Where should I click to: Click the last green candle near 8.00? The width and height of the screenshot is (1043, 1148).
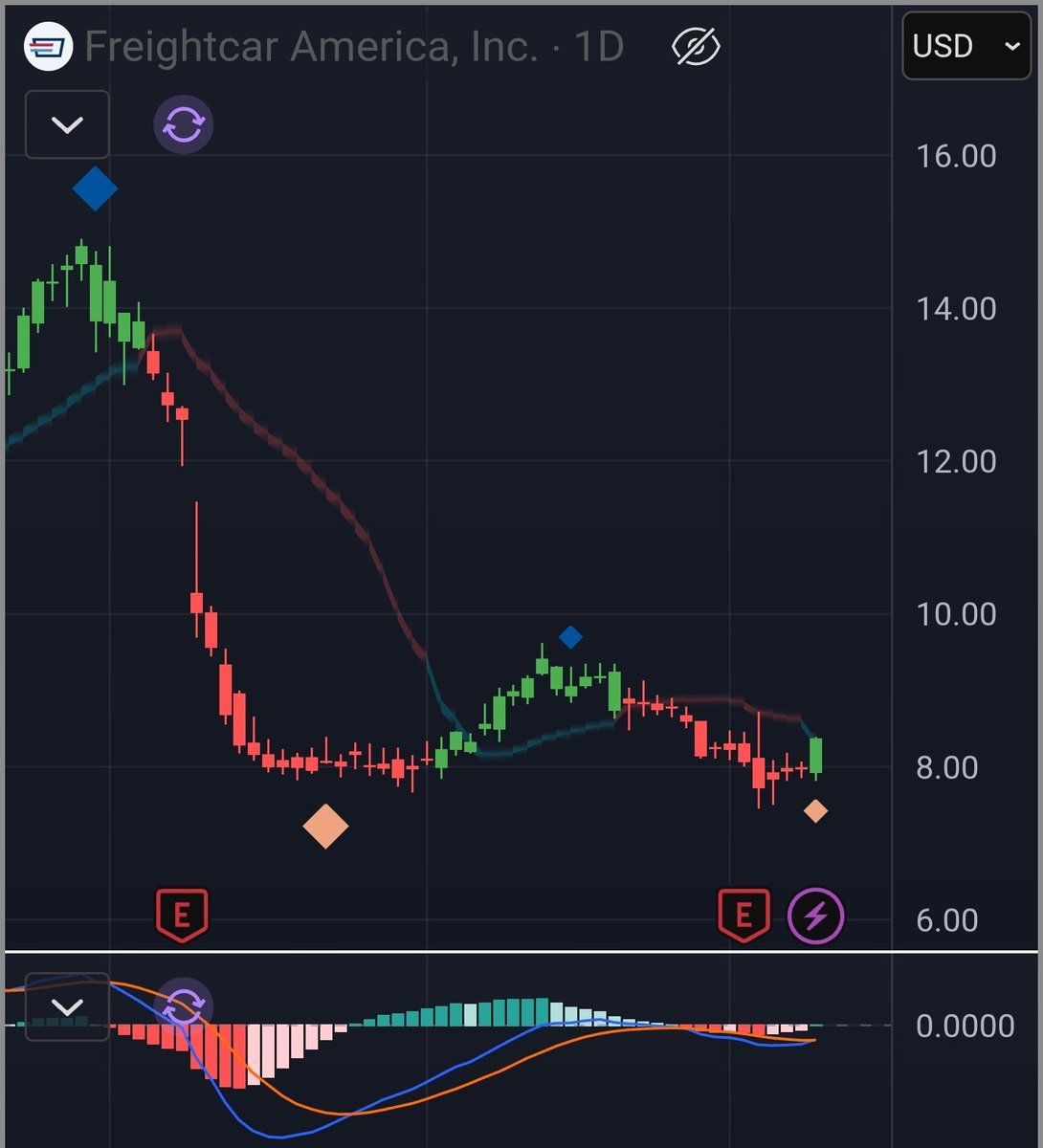[816, 756]
